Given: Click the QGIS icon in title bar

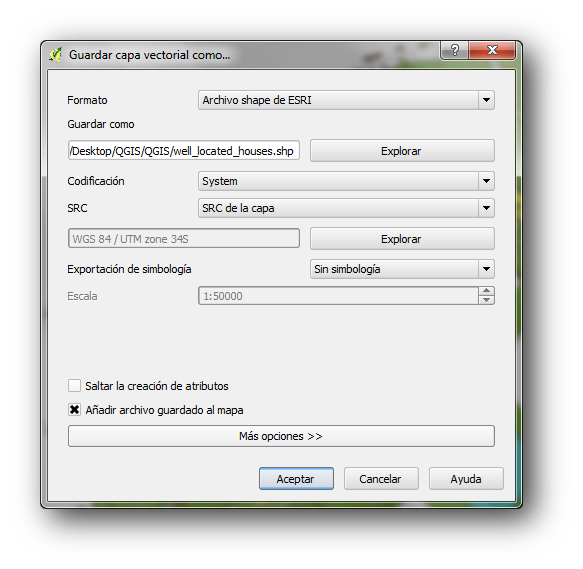Looking at the screenshot, I should point(56,55).
